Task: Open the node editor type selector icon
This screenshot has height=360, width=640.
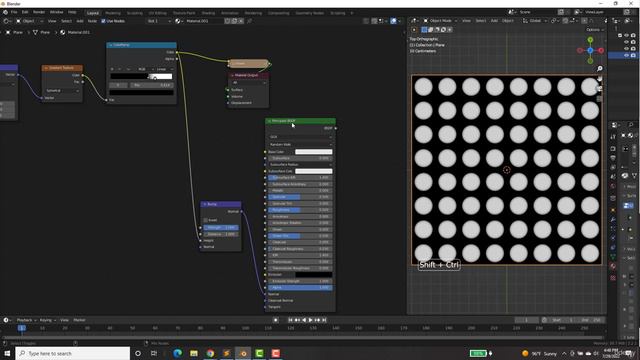Action: 6,21
